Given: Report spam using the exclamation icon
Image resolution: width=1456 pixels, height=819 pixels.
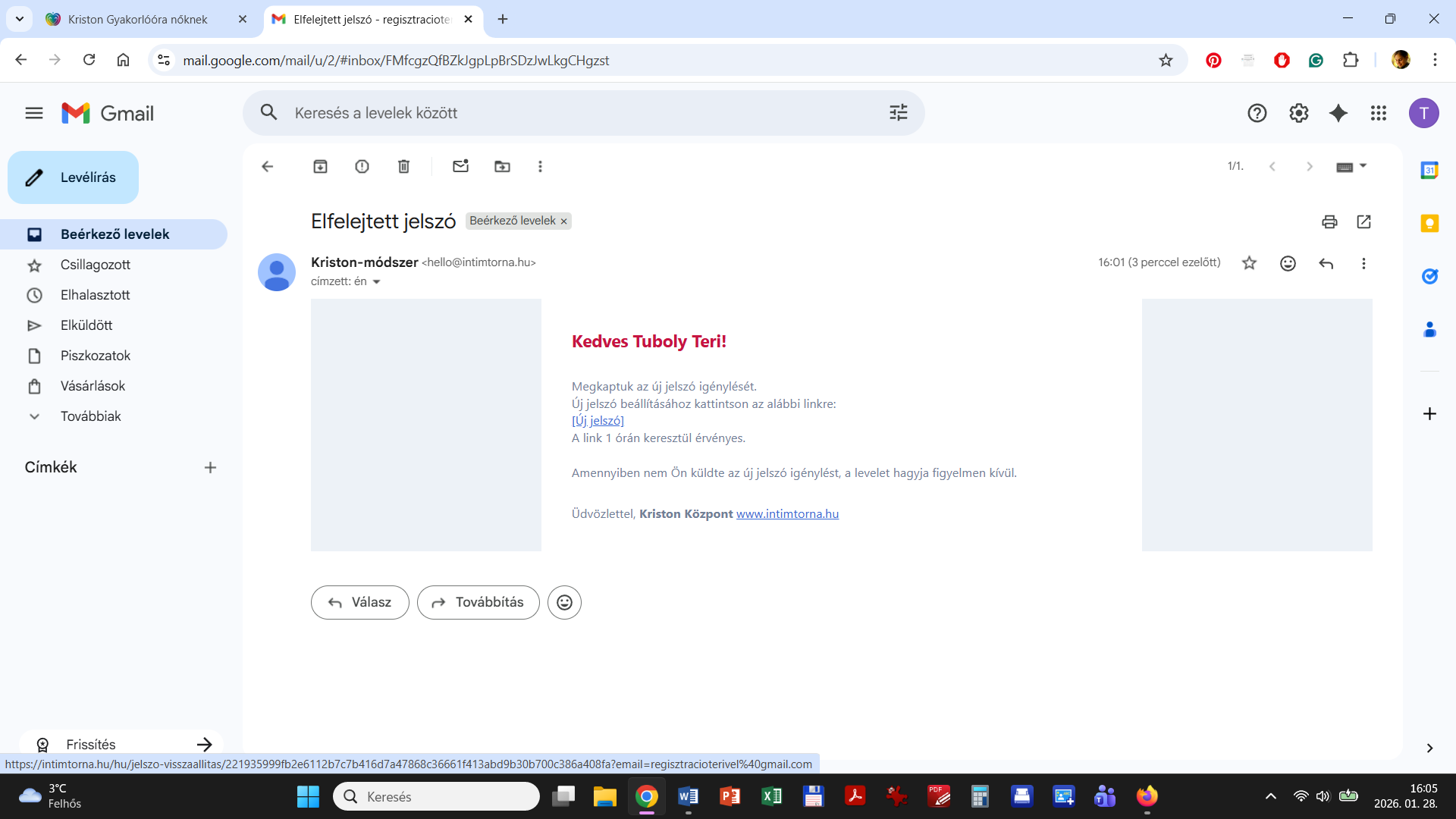Looking at the screenshot, I should pos(362,166).
